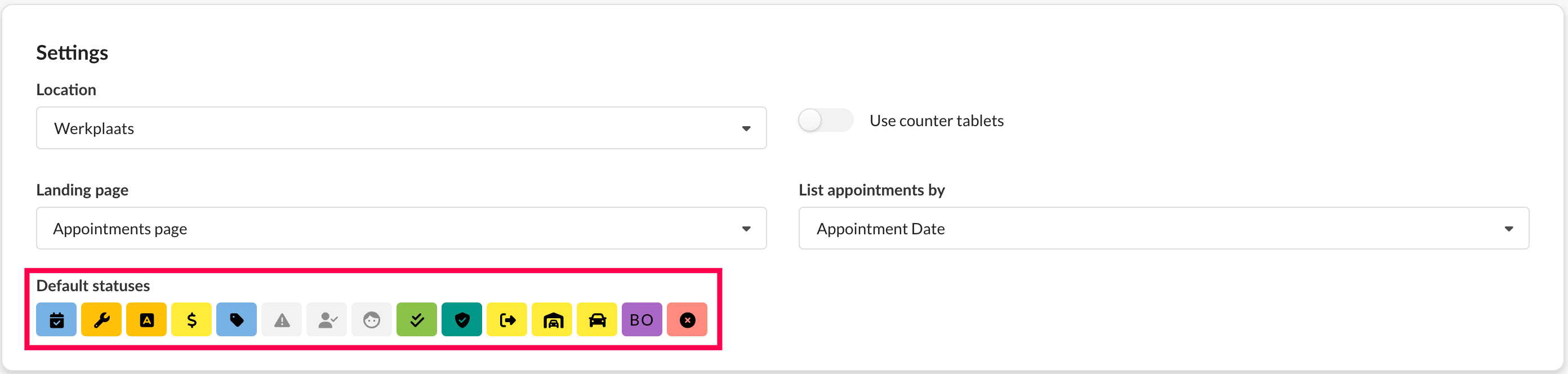Image resolution: width=1568 pixels, height=374 pixels.
Task: Click the yellow car status icon
Action: pos(597,320)
